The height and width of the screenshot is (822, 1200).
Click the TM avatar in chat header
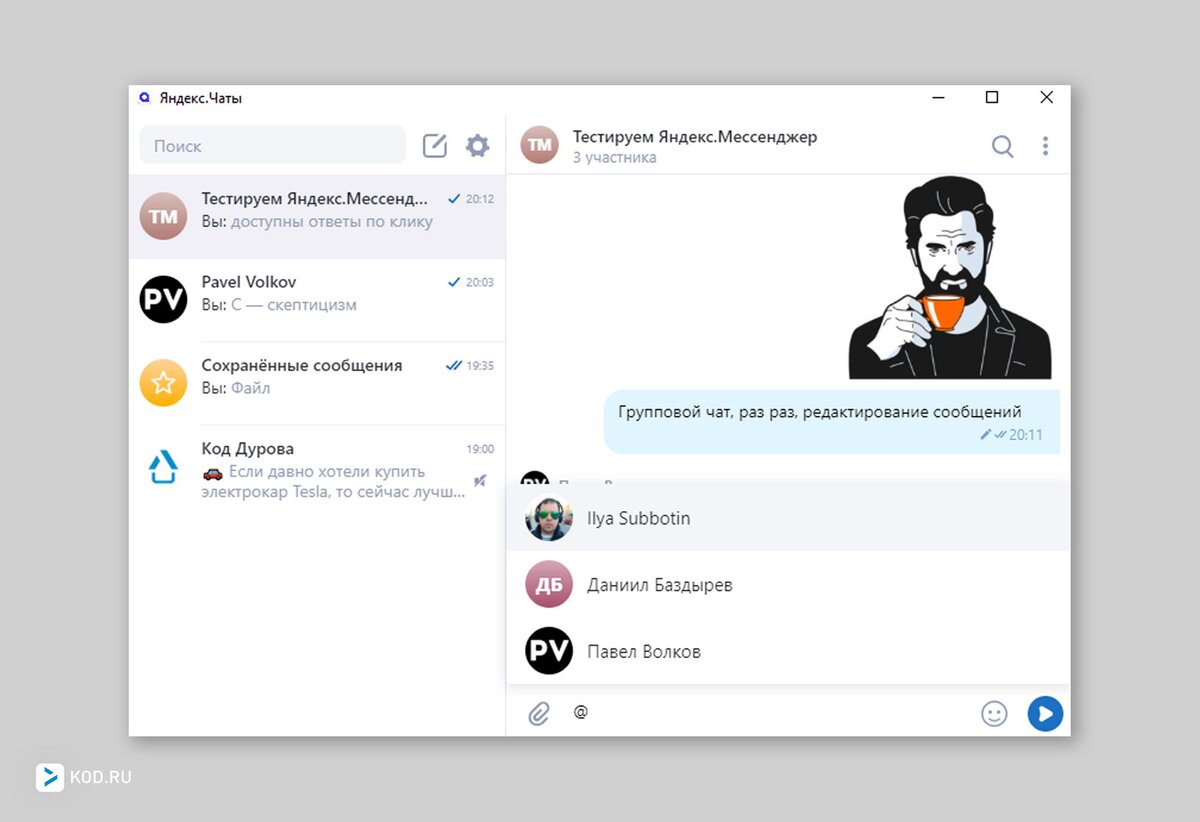click(x=540, y=145)
